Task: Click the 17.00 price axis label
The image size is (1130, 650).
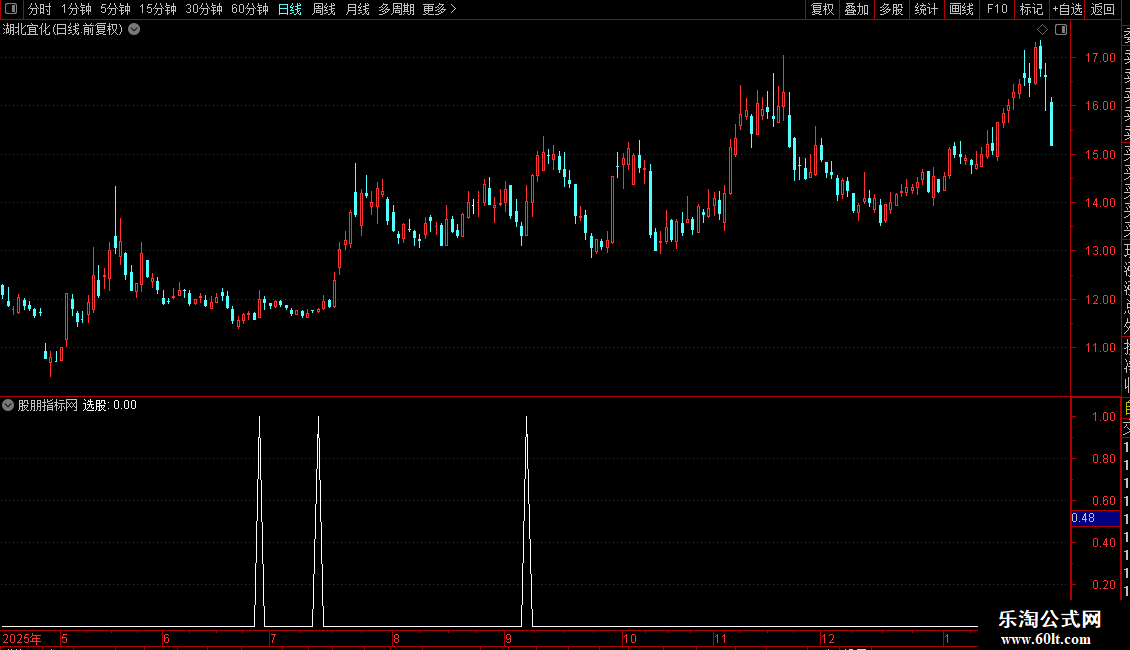Action: tap(1100, 58)
